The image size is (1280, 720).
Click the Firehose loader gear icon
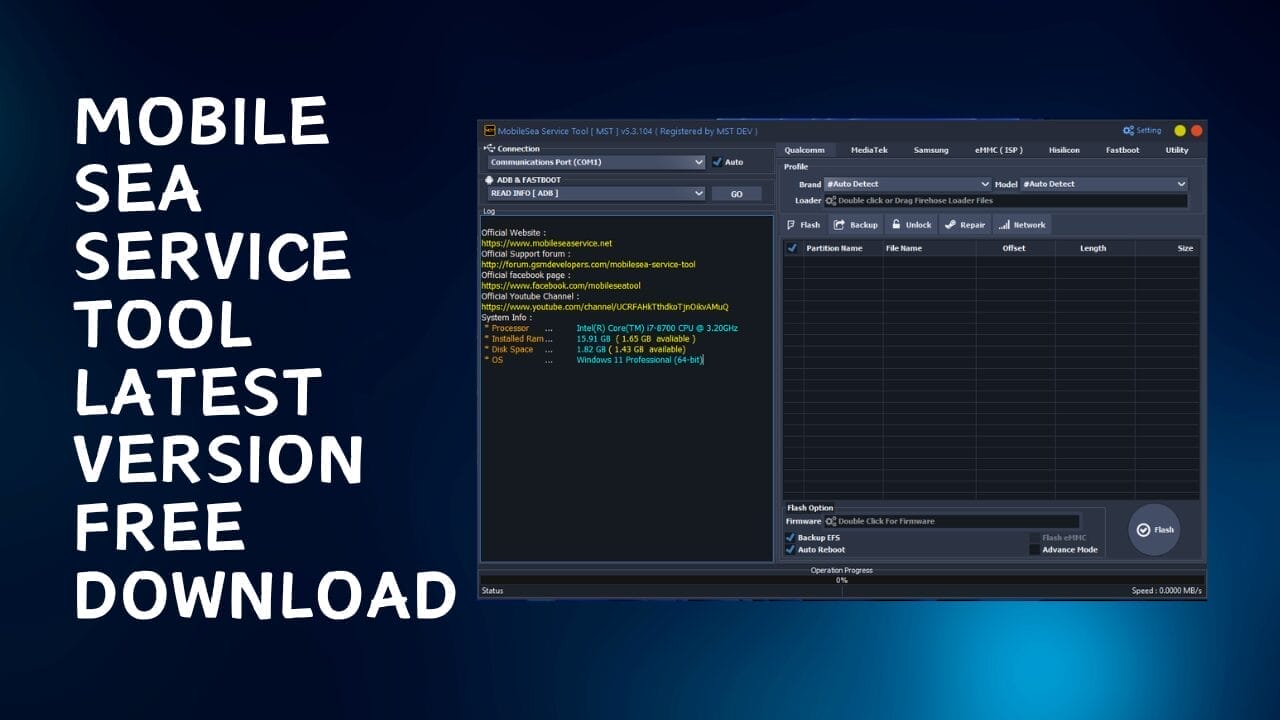coord(830,200)
